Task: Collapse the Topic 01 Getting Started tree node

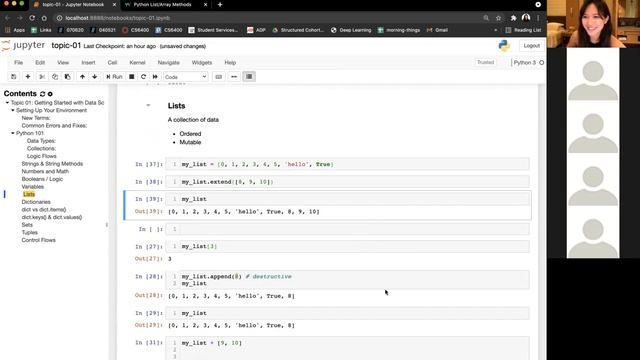Action: tap(7, 103)
